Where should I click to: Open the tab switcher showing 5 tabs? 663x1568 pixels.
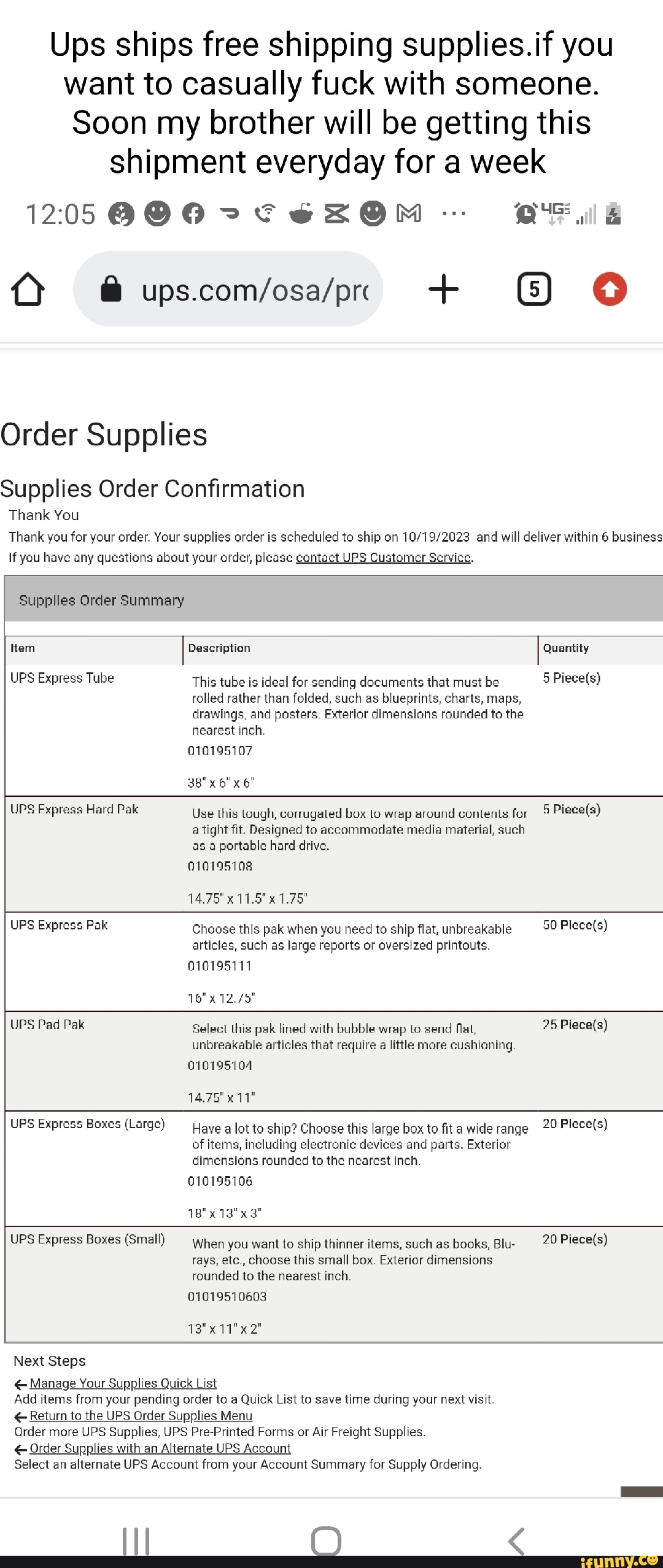[x=533, y=288]
